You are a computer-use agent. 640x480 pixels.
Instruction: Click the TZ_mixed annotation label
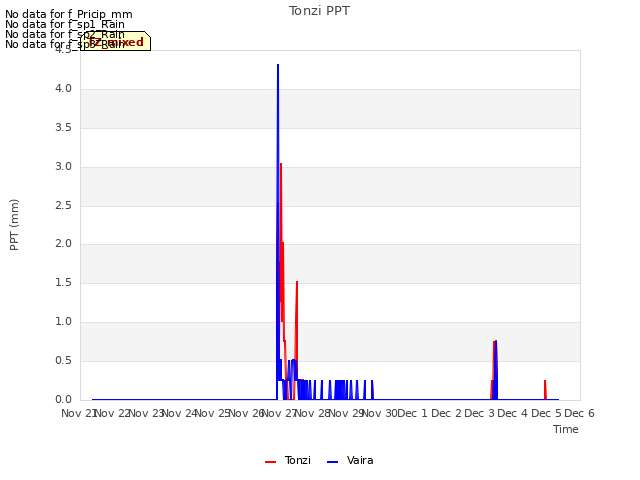click(116, 41)
